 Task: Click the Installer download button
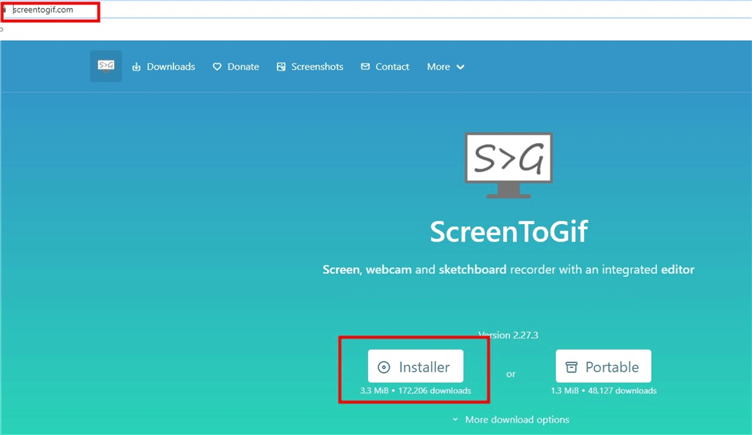pos(415,366)
